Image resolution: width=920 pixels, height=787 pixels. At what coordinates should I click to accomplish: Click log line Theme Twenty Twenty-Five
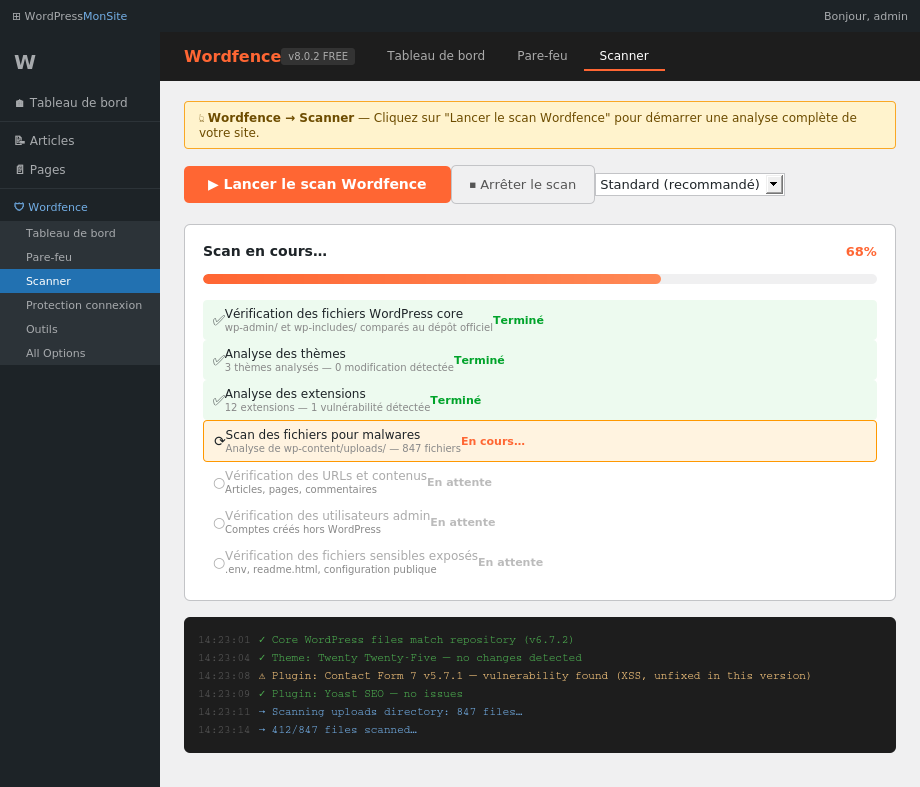[x=390, y=658]
